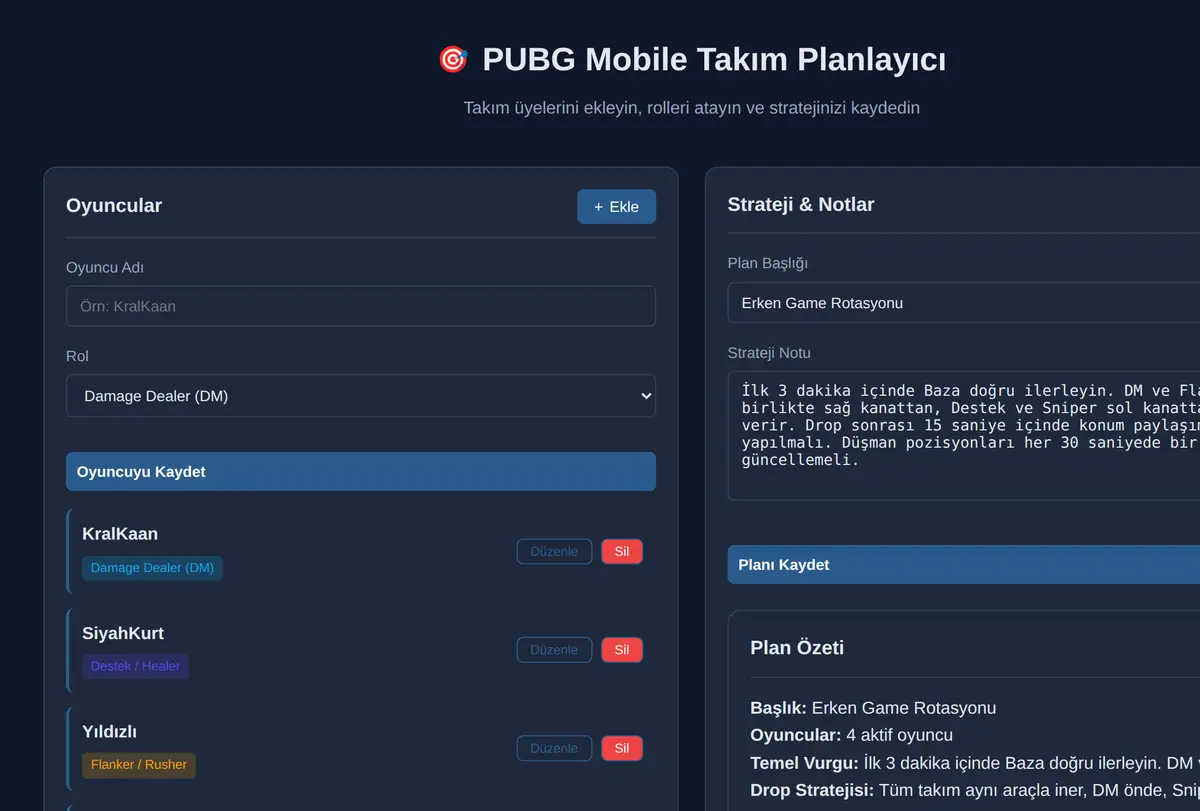Viewport: 1200px width, 811px height.
Task: Click the 'Damage Dealer (DM)' role badge
Action: (152, 568)
